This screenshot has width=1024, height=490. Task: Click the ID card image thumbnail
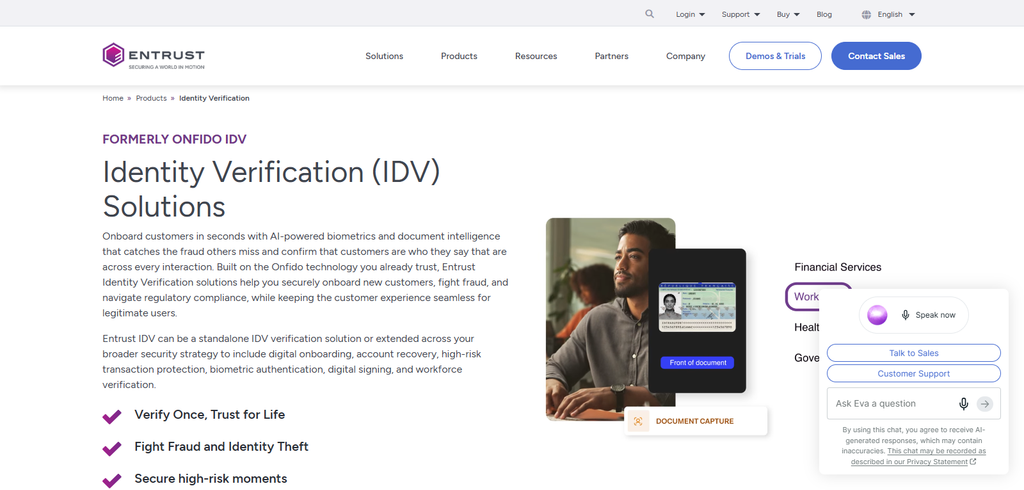[x=697, y=307]
